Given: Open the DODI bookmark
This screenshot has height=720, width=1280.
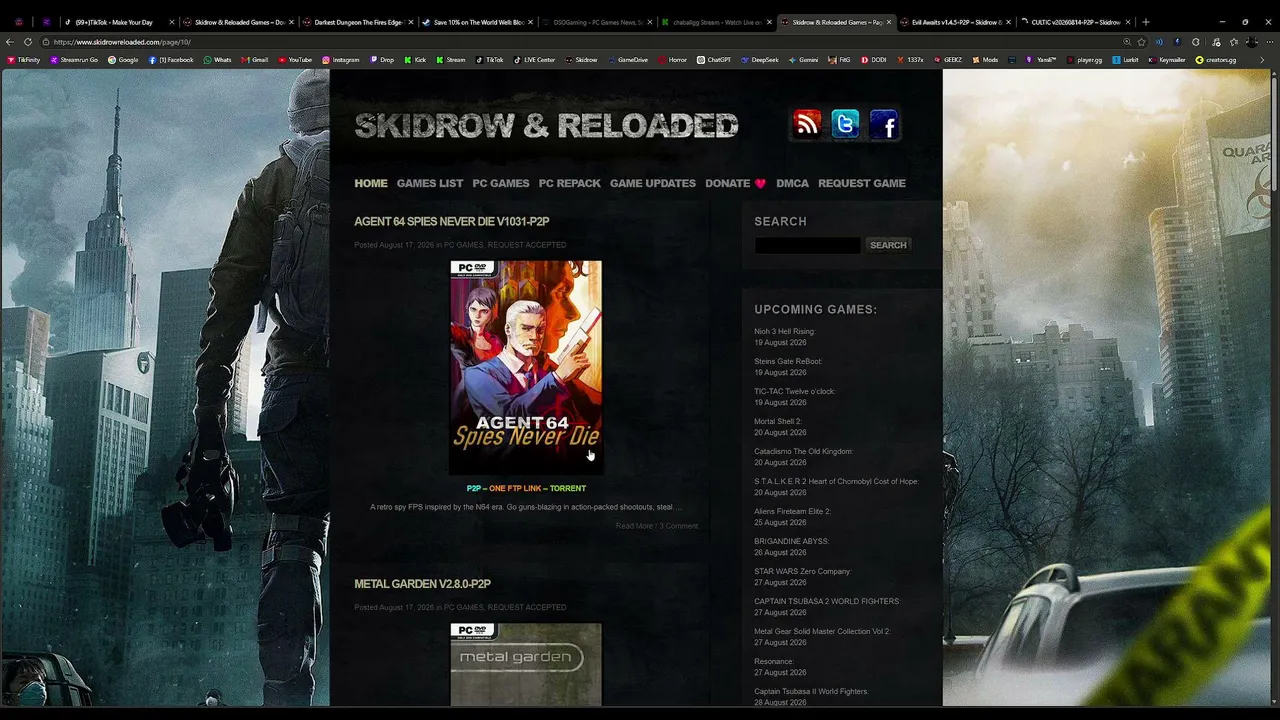Looking at the screenshot, I should click(873, 60).
